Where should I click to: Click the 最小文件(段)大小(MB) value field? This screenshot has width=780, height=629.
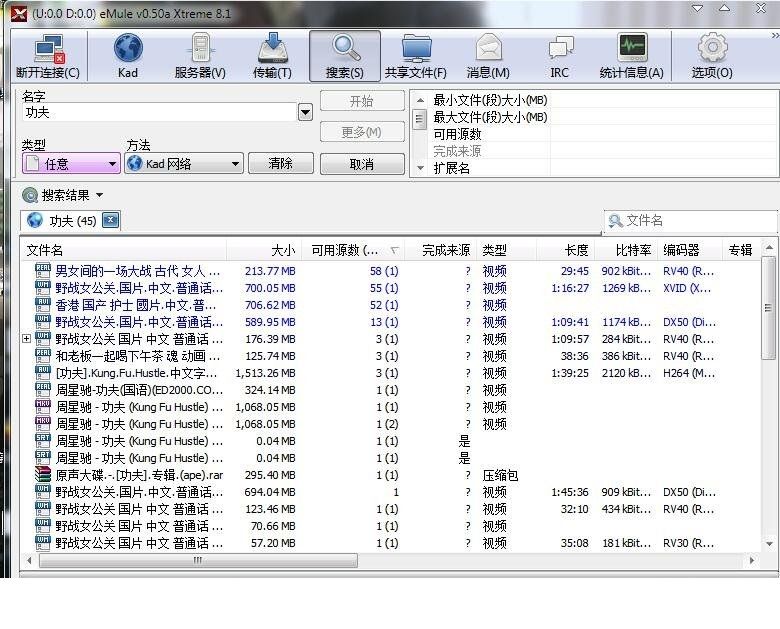click(x=664, y=100)
